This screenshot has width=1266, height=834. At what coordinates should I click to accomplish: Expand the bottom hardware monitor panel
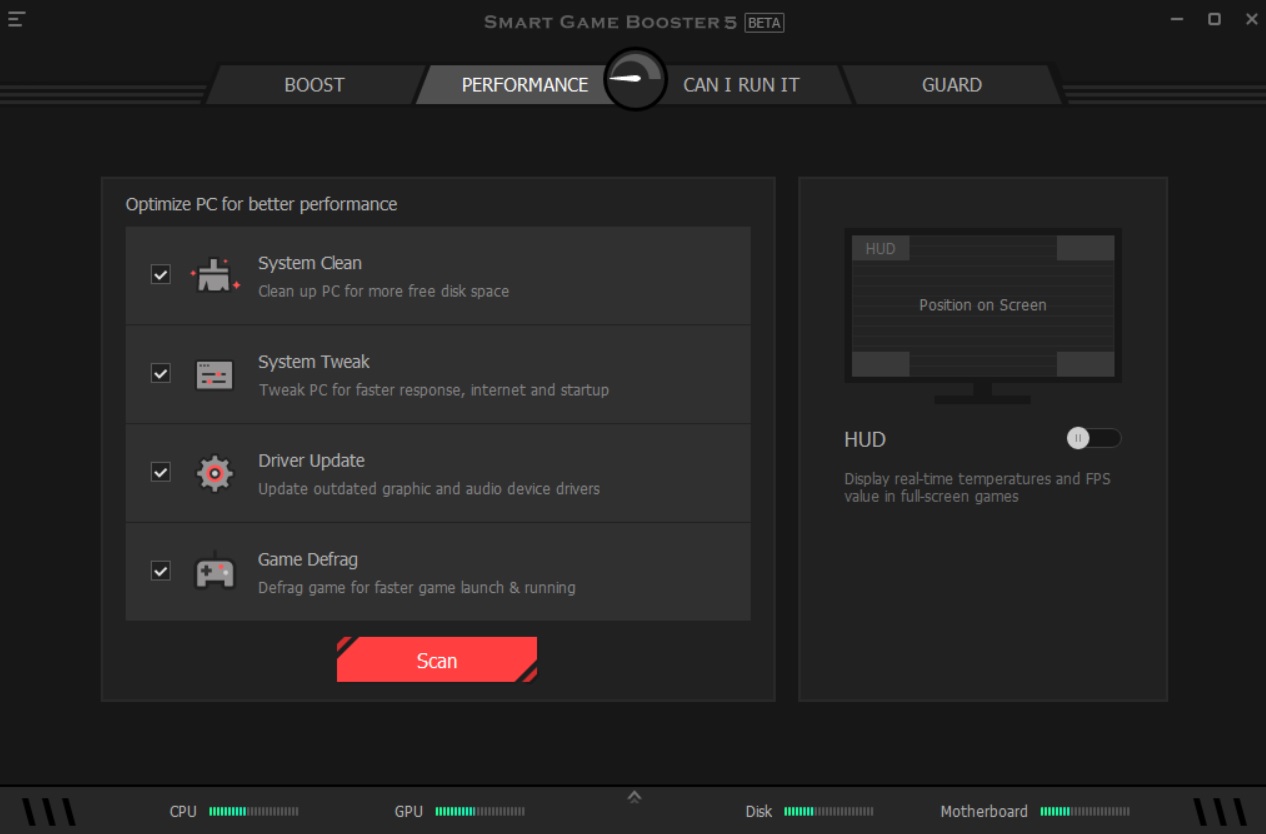634,797
